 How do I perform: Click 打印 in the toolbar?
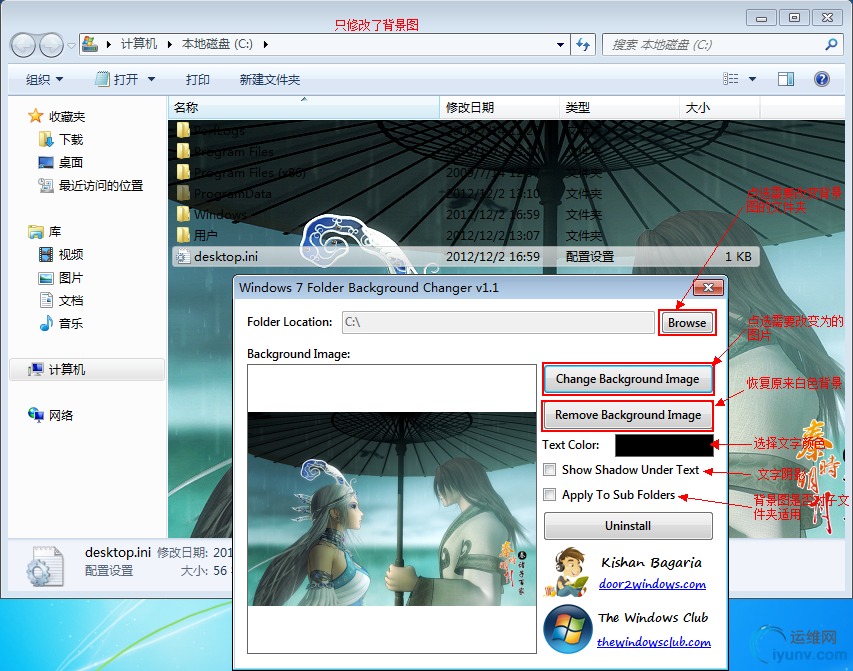197,79
